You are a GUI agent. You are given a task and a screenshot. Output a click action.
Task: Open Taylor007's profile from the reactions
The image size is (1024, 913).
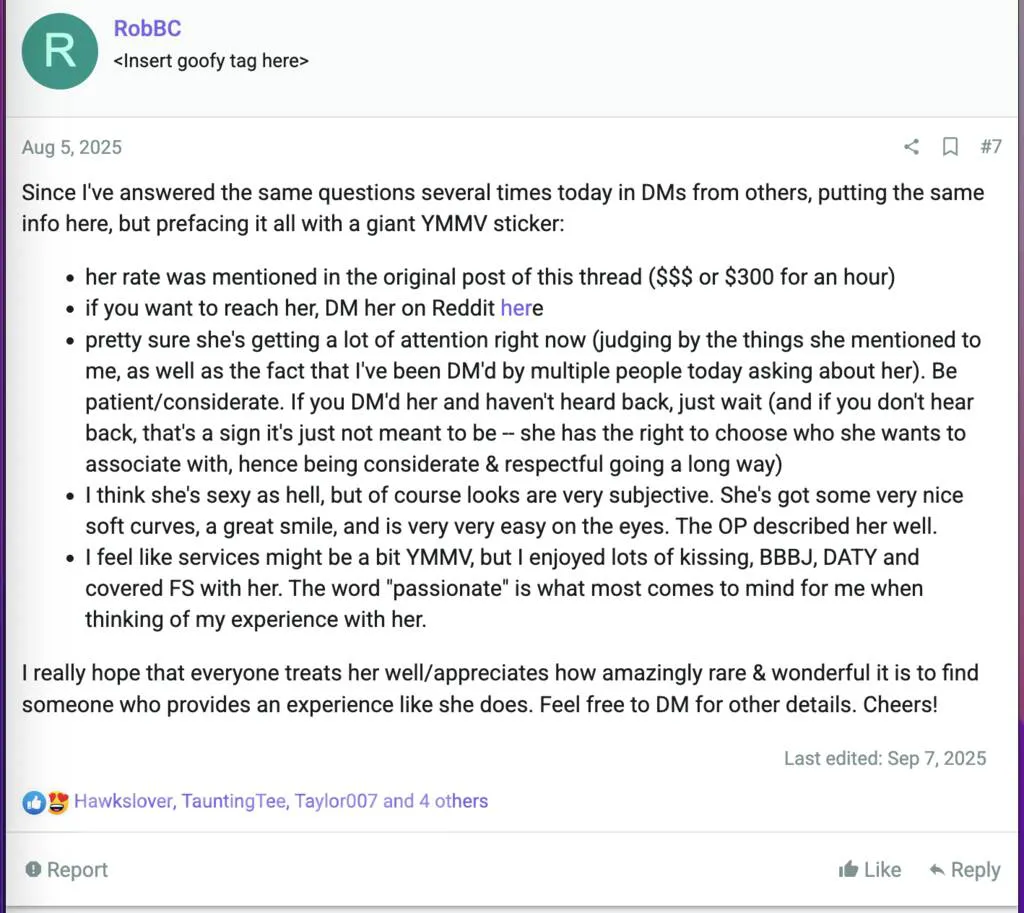tap(336, 801)
